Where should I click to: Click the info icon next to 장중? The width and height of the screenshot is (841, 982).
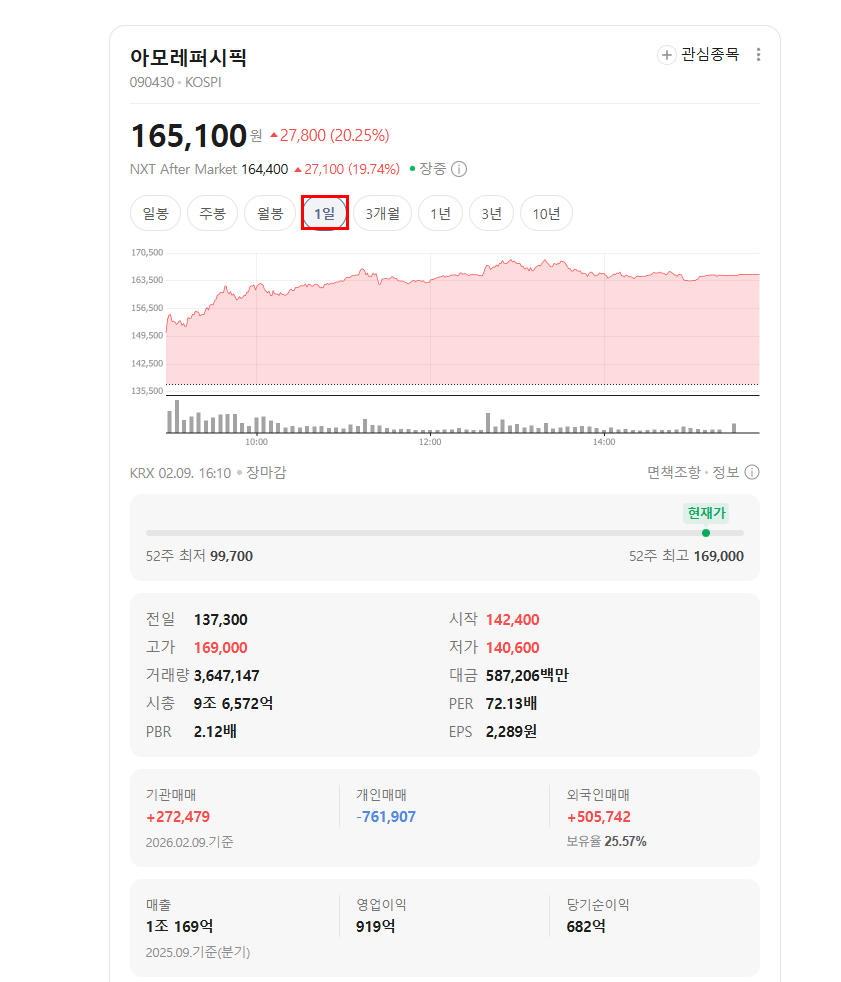pos(459,169)
